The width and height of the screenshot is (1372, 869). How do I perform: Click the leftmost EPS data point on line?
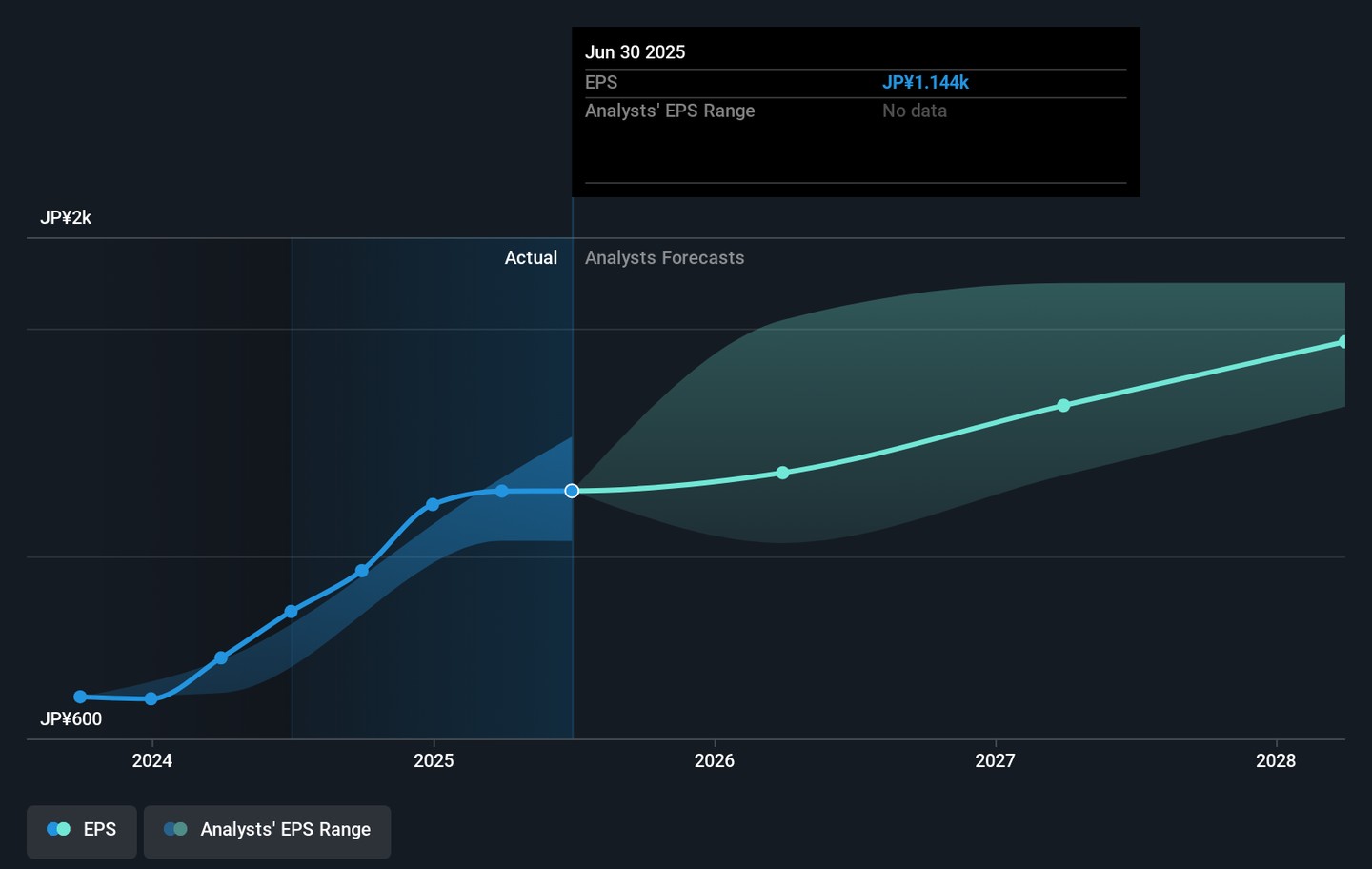pyautogui.click(x=80, y=697)
